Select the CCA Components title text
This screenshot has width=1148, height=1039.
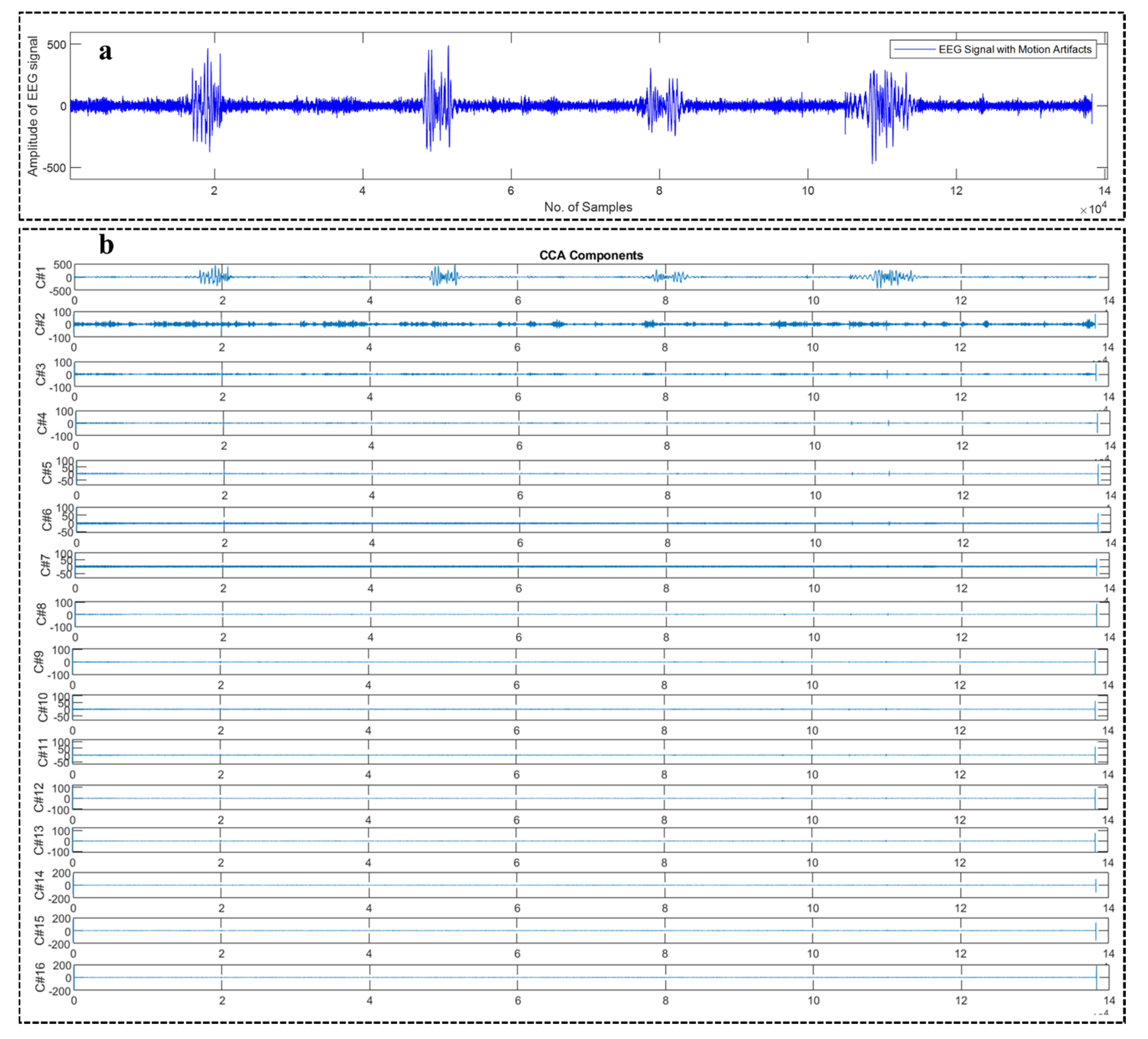pyautogui.click(x=591, y=255)
